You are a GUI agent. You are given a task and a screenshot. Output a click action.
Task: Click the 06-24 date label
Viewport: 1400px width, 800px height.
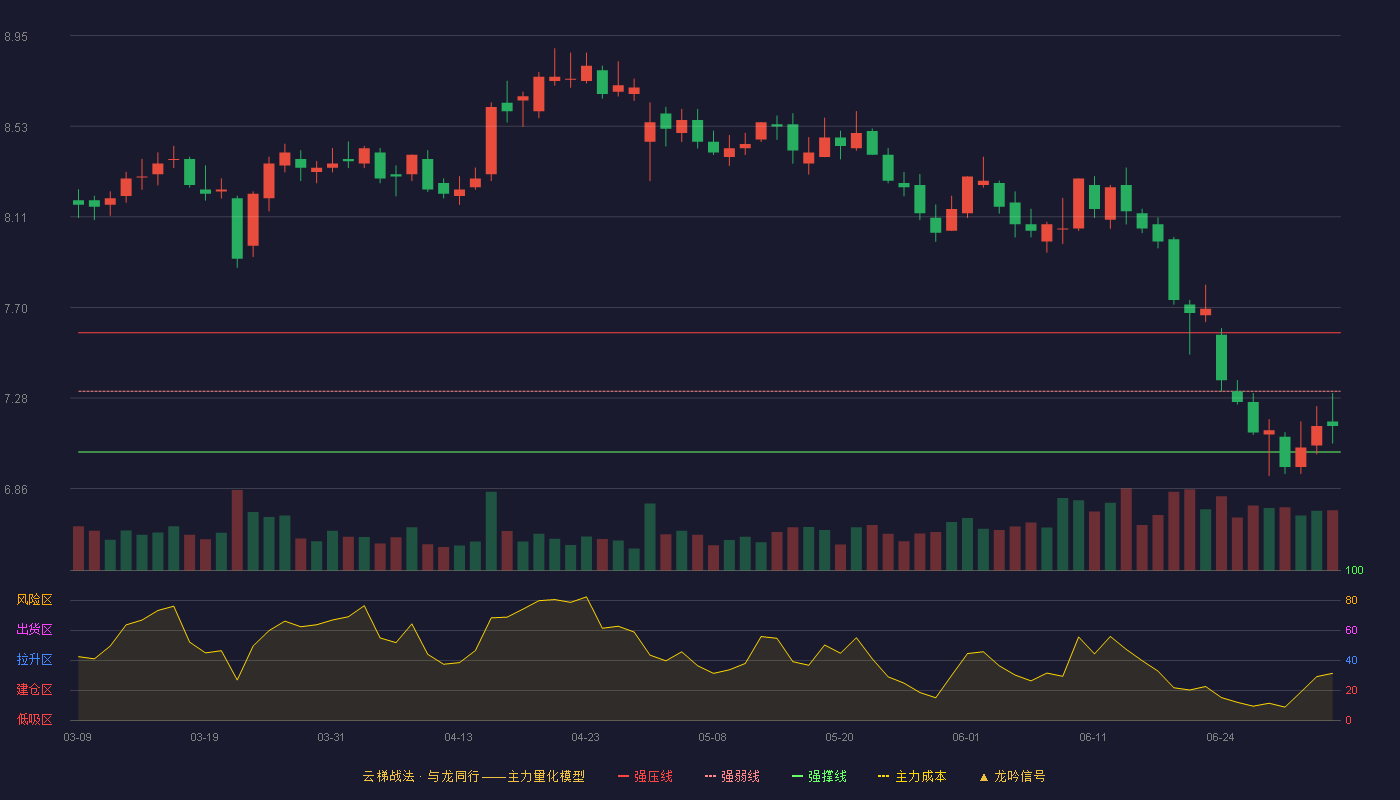[x=1220, y=737]
